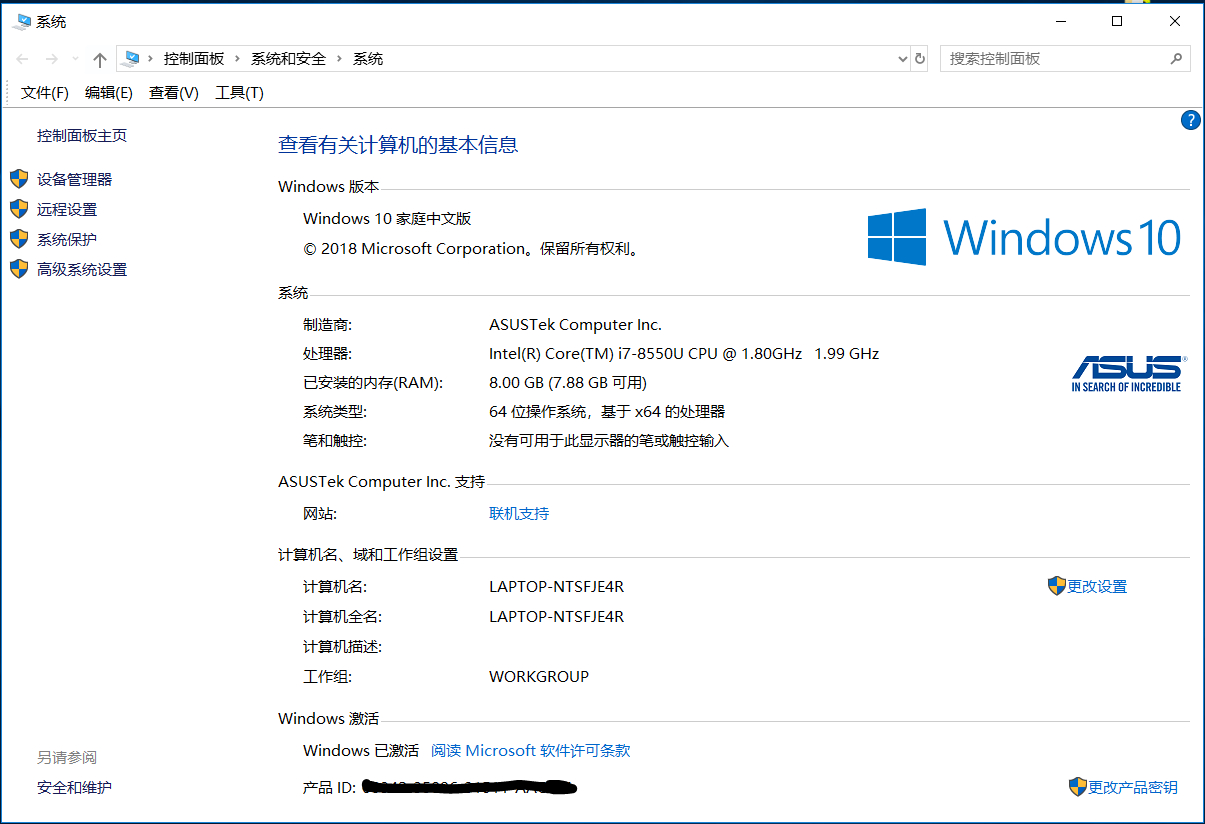Select 系统 breadcrumb in address bar
Screen dimensions: 1205x824
pos(368,59)
